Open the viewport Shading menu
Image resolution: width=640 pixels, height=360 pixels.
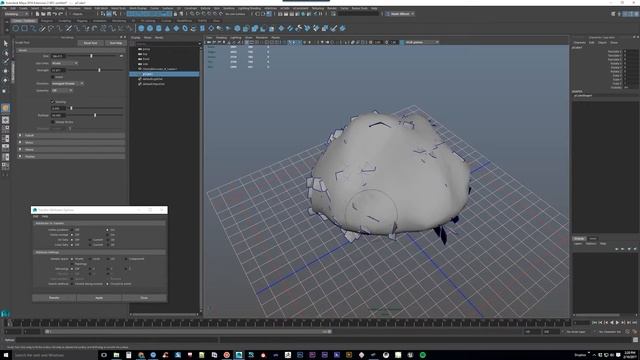tap(221, 38)
